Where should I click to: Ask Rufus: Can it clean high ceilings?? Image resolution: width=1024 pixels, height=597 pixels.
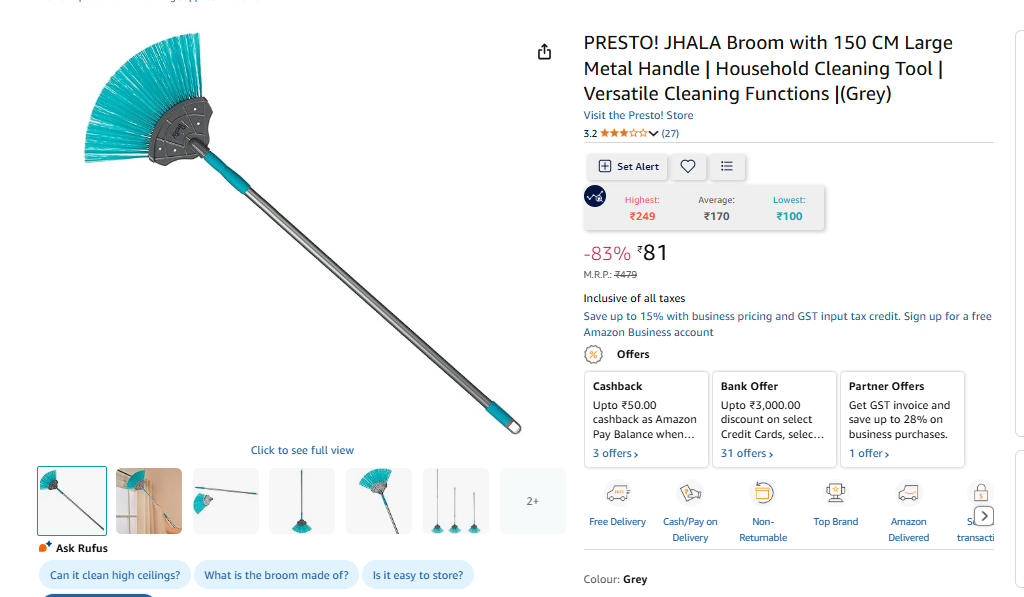click(x=115, y=575)
